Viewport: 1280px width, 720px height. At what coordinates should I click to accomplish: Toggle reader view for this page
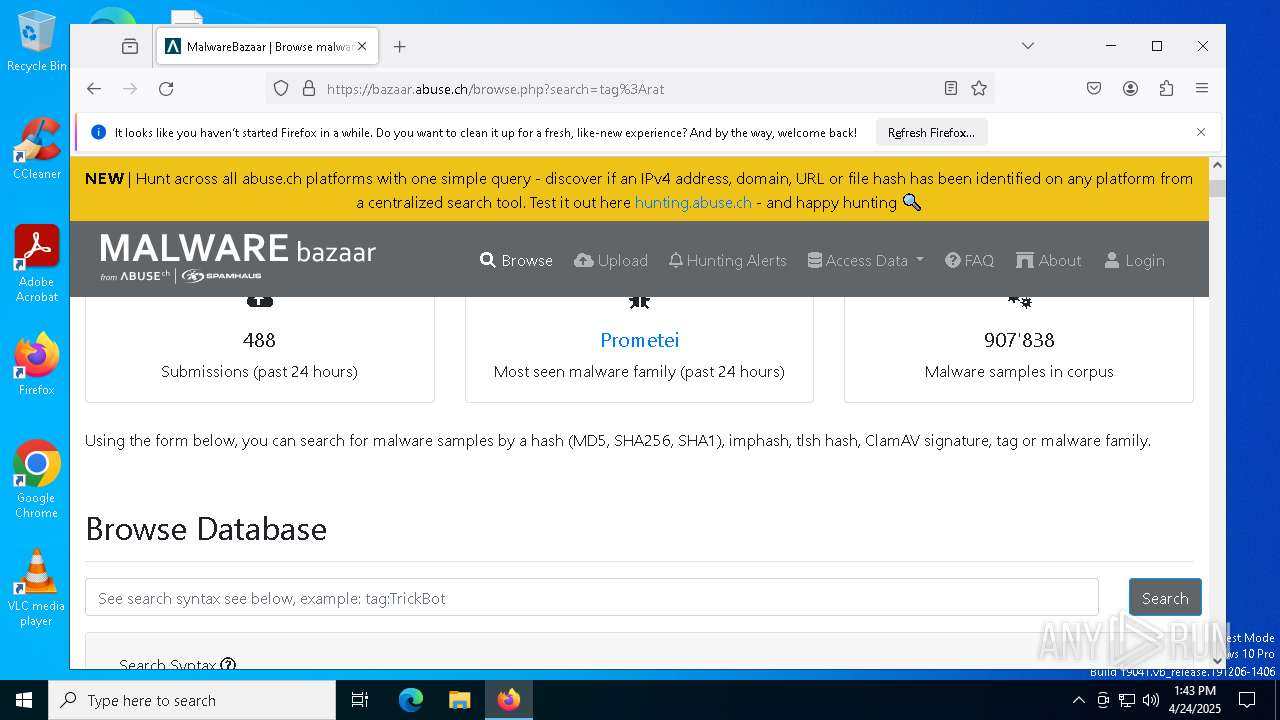(951, 88)
